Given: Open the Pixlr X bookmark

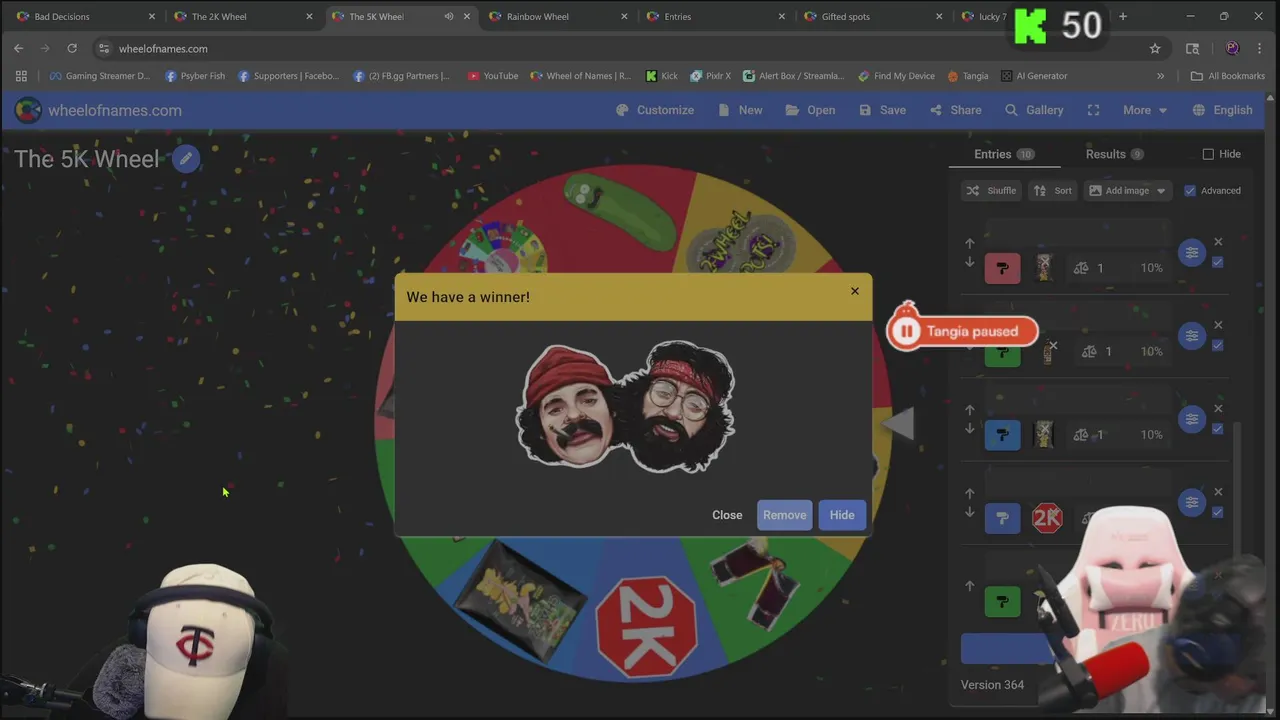Looking at the screenshot, I should (709, 76).
